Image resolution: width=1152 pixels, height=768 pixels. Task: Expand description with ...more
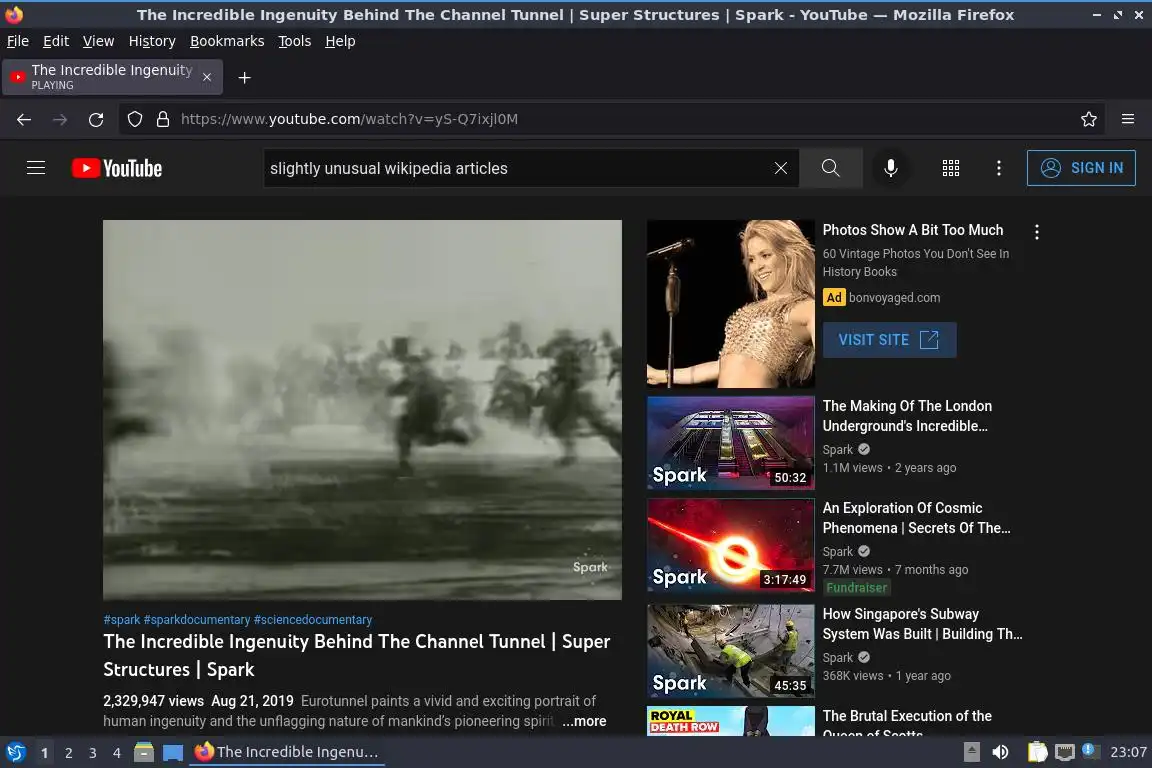(584, 721)
